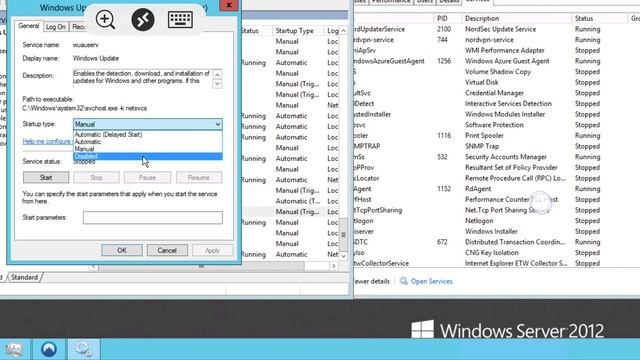Image resolution: width=640 pixels, height=360 pixels.
Task: Click the horizontal scrollbar right arrow
Action: point(334,266)
